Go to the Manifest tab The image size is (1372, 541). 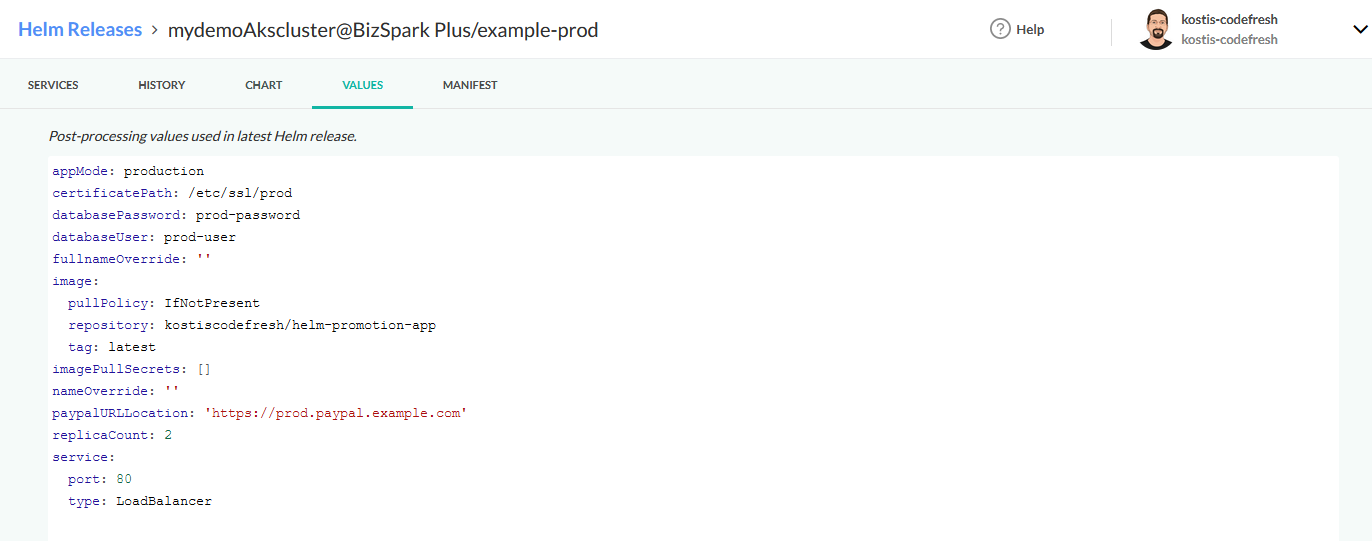(470, 85)
